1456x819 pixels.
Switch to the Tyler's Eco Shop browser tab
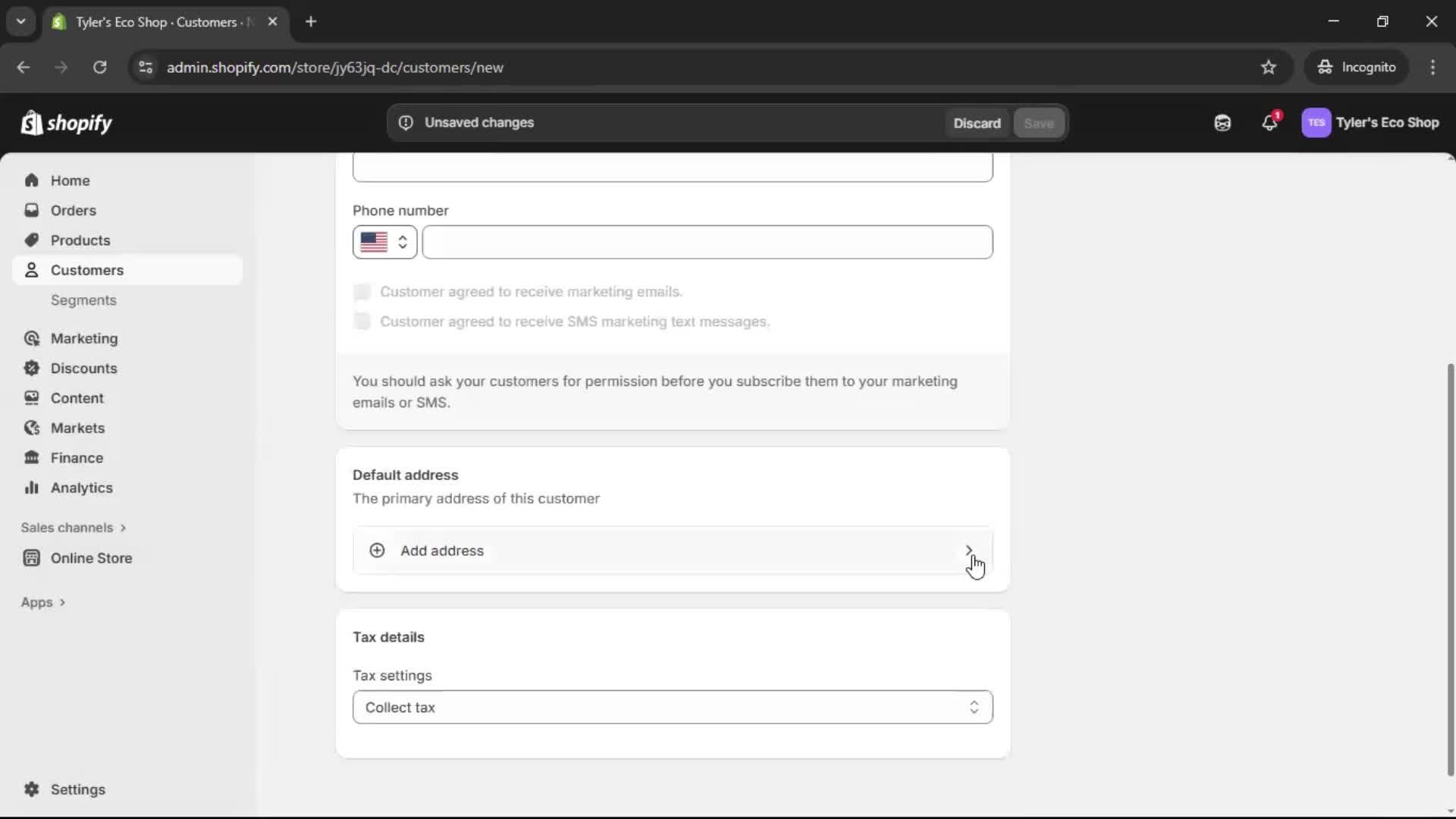point(152,22)
